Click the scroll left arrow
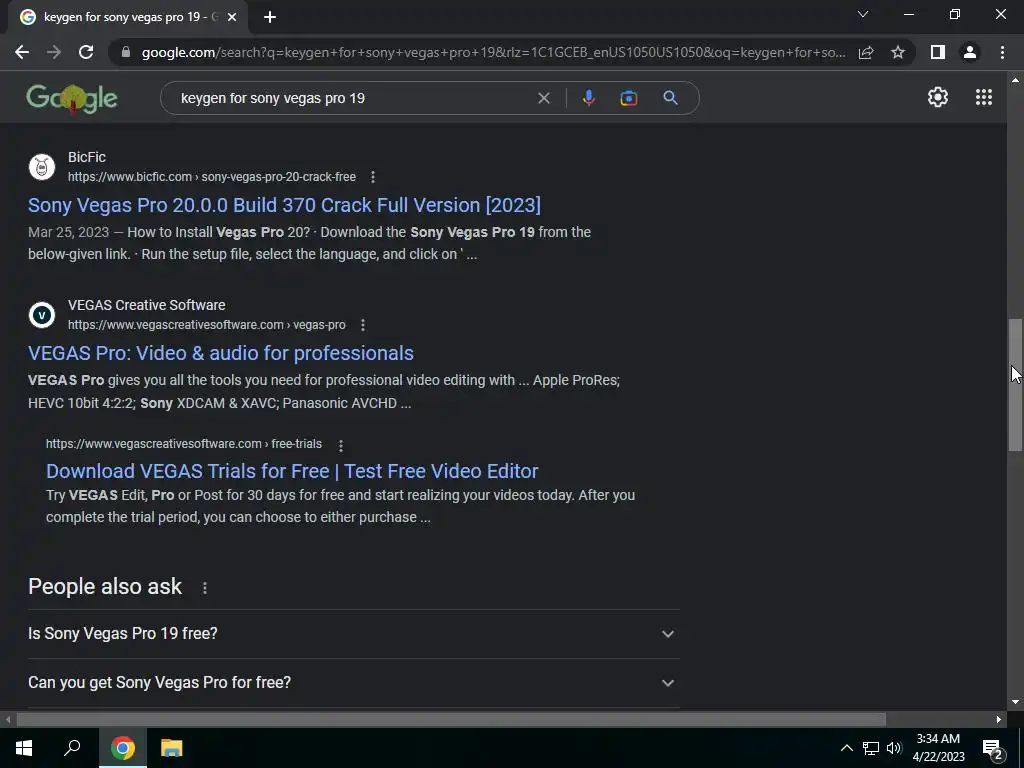The image size is (1024, 768). (x=8, y=720)
